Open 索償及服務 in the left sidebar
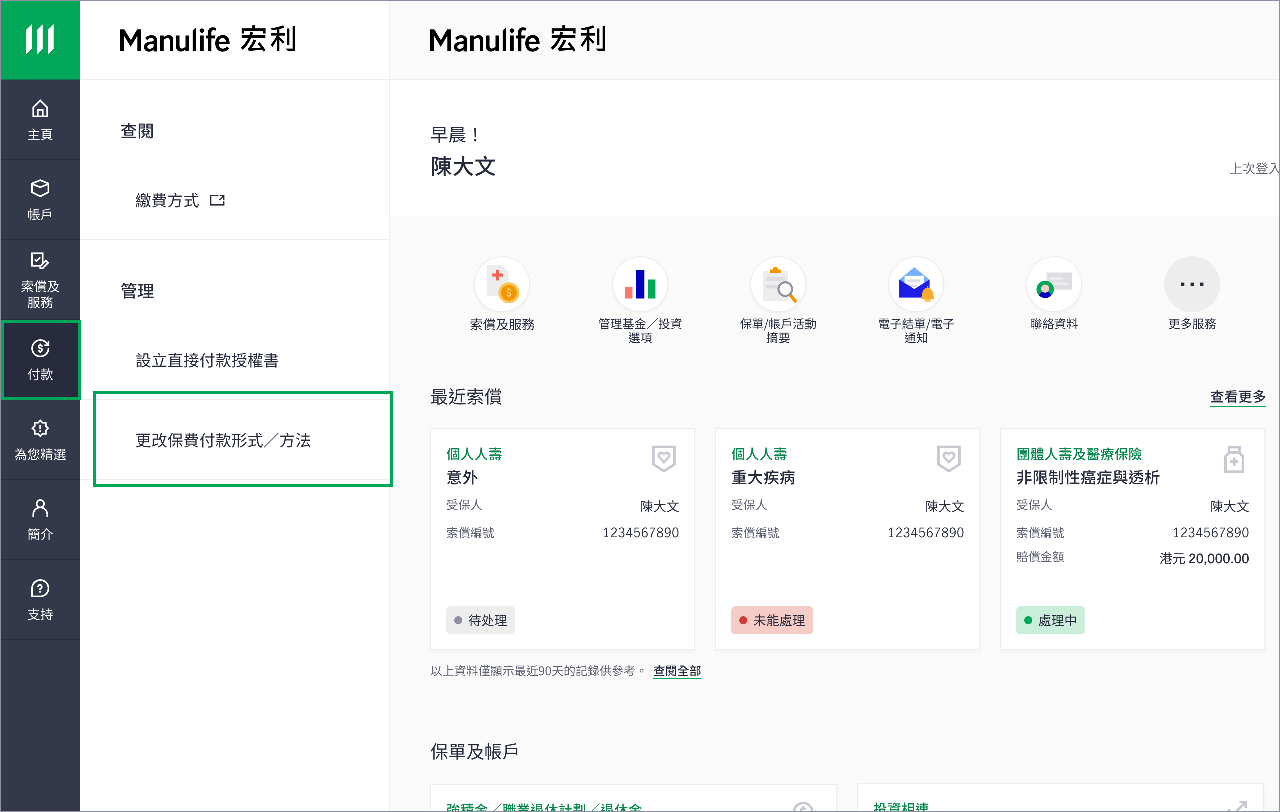 pyautogui.click(x=40, y=280)
